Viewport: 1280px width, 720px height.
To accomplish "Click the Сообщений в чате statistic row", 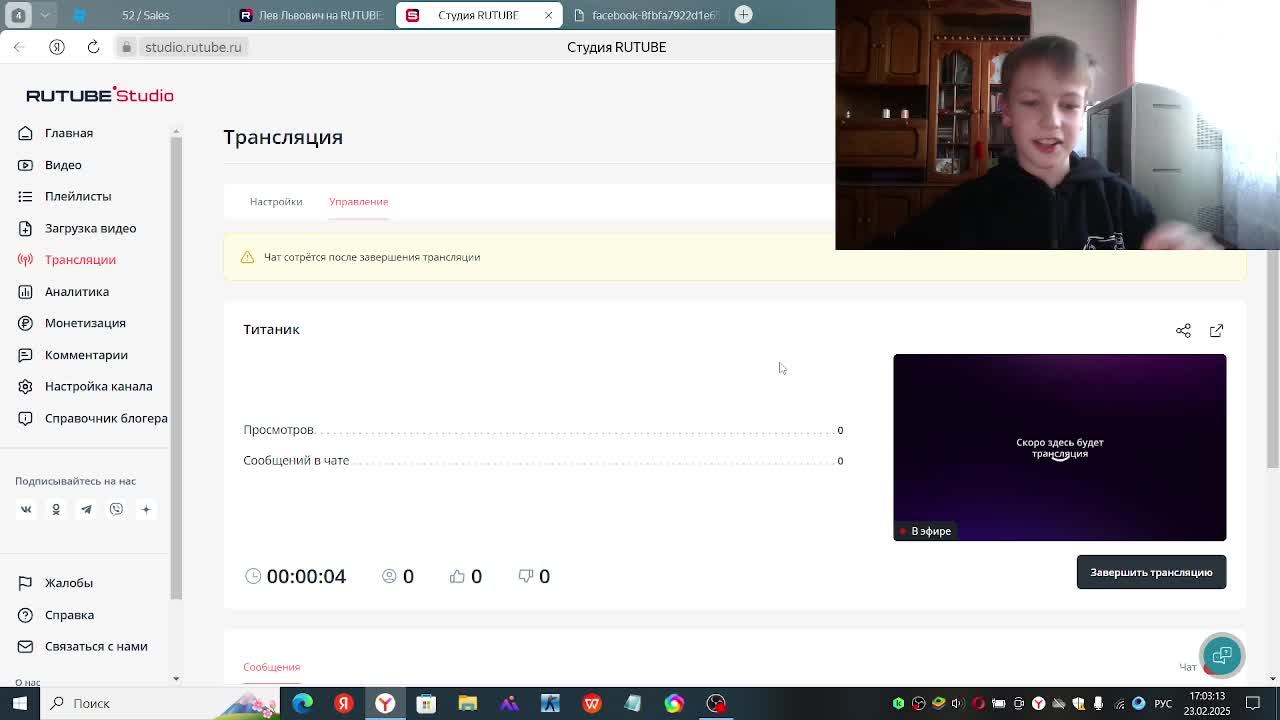I will 543,460.
